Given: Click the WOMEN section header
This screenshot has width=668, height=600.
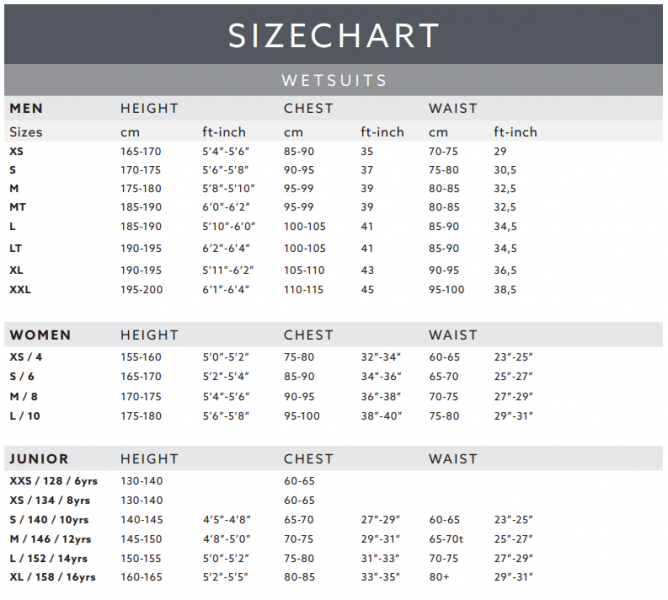Looking at the screenshot, I should pos(39,335).
